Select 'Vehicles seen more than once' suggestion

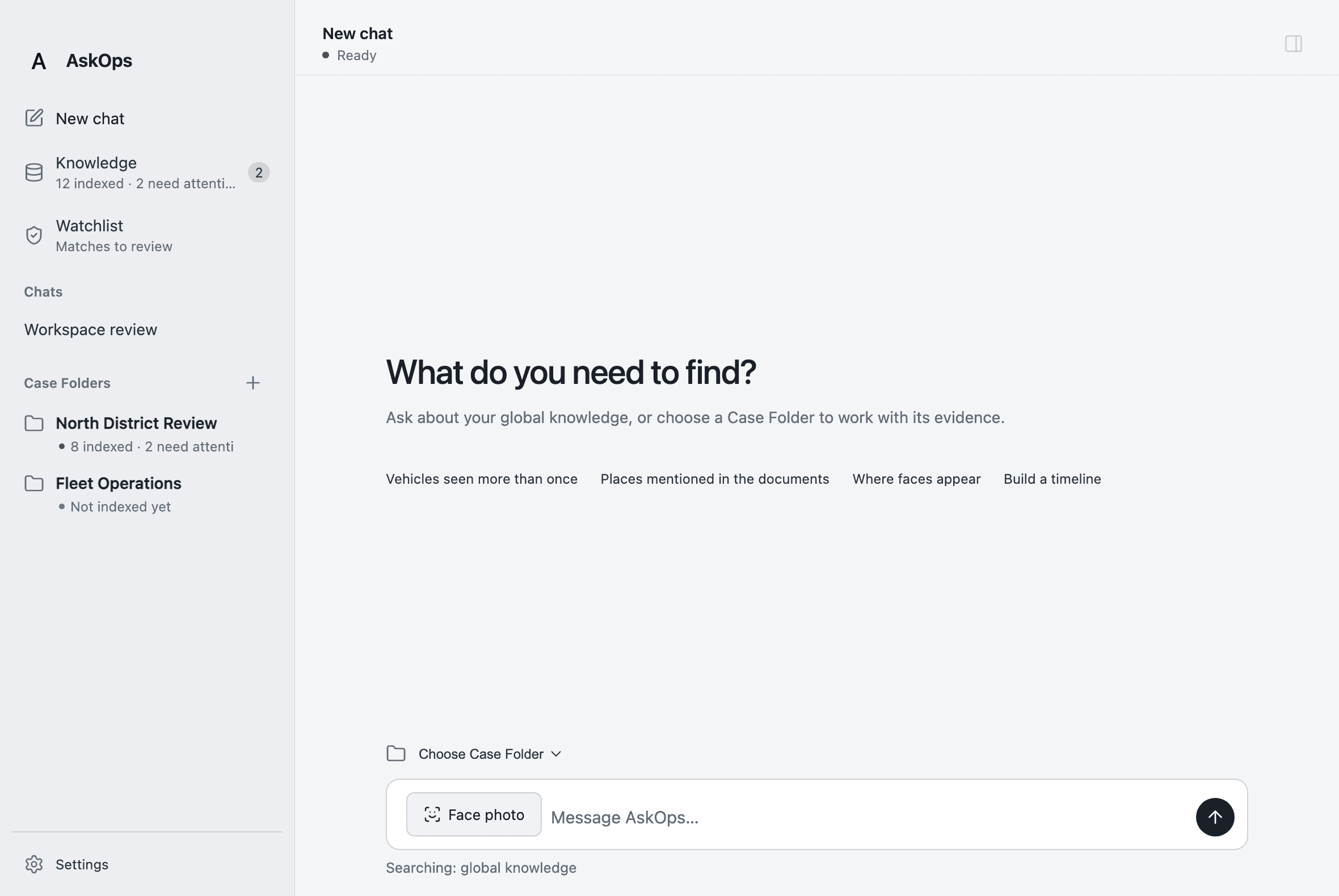[481, 479]
